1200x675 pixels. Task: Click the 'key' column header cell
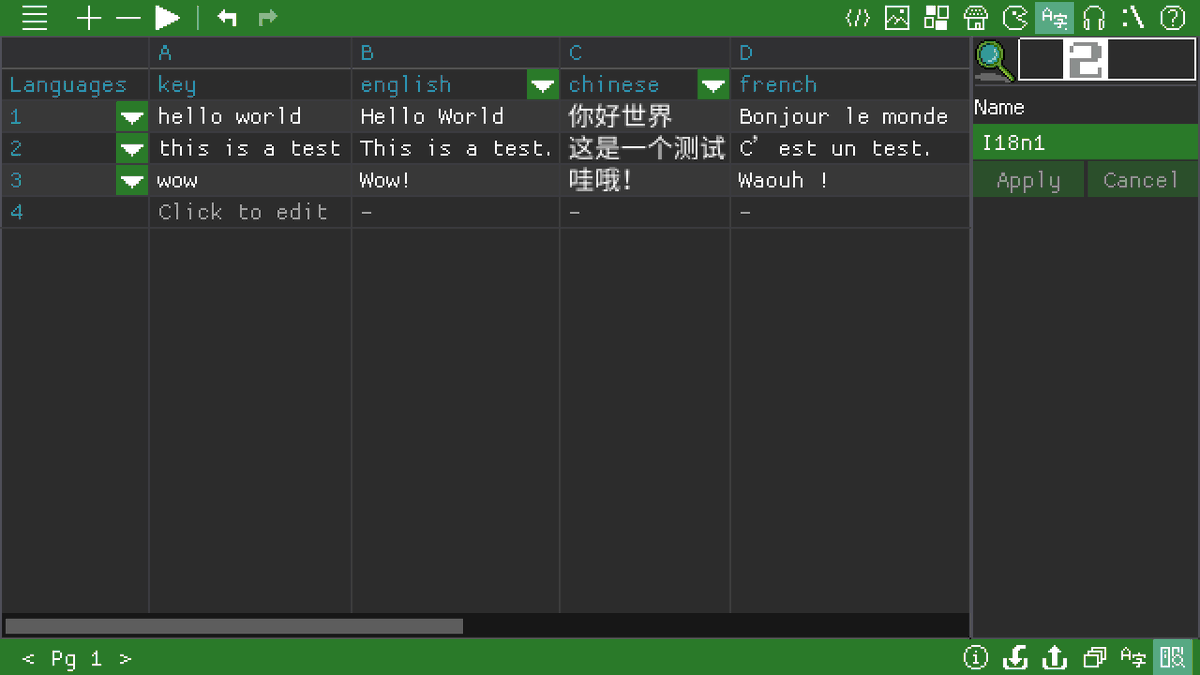coord(250,84)
